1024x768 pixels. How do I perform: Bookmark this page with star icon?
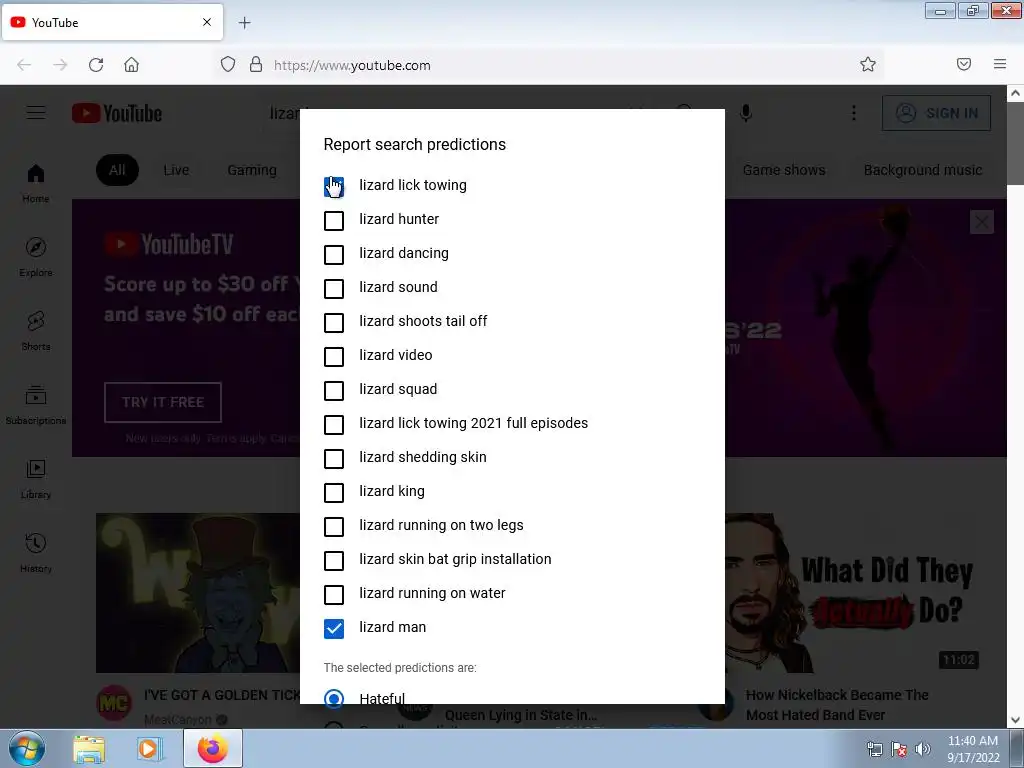point(868,64)
